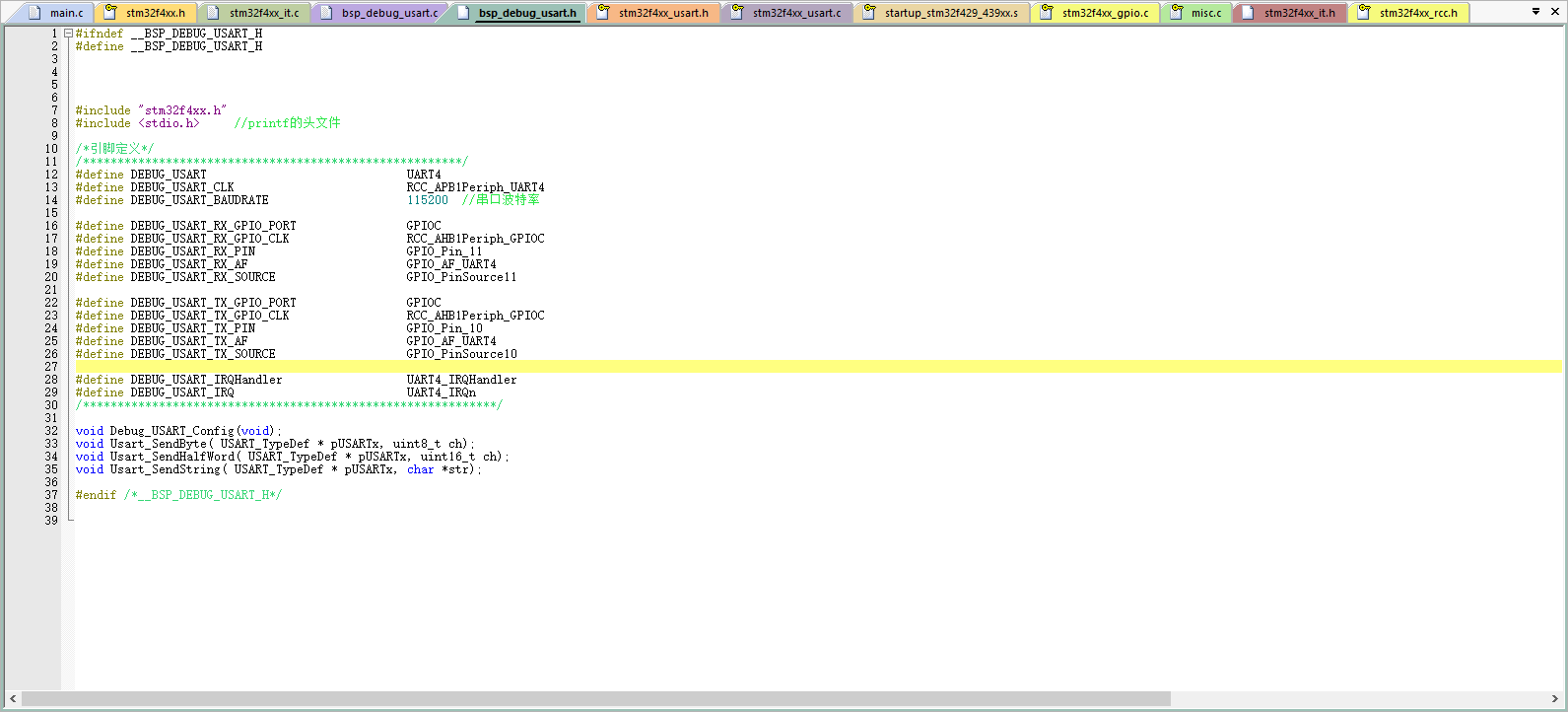
Task: Click the macro DEBUG_USART_TX_GPIO_CLK
Action: click(210, 316)
